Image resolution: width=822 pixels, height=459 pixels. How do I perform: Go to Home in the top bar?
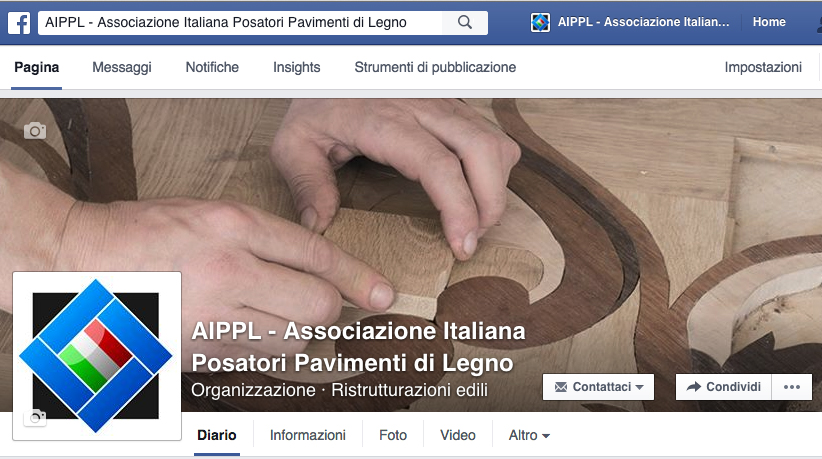pyautogui.click(x=769, y=22)
